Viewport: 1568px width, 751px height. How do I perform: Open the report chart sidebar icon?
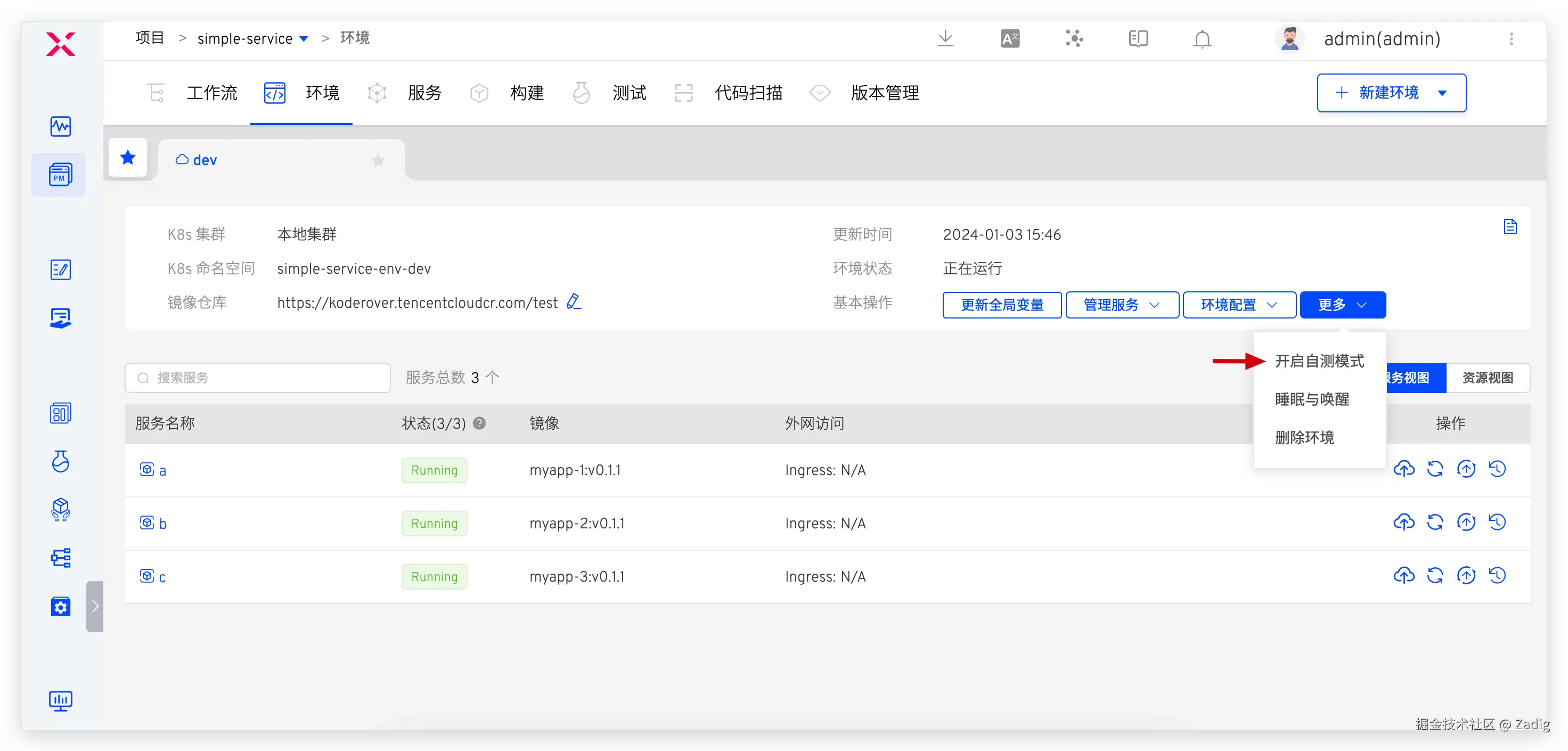pos(60,413)
